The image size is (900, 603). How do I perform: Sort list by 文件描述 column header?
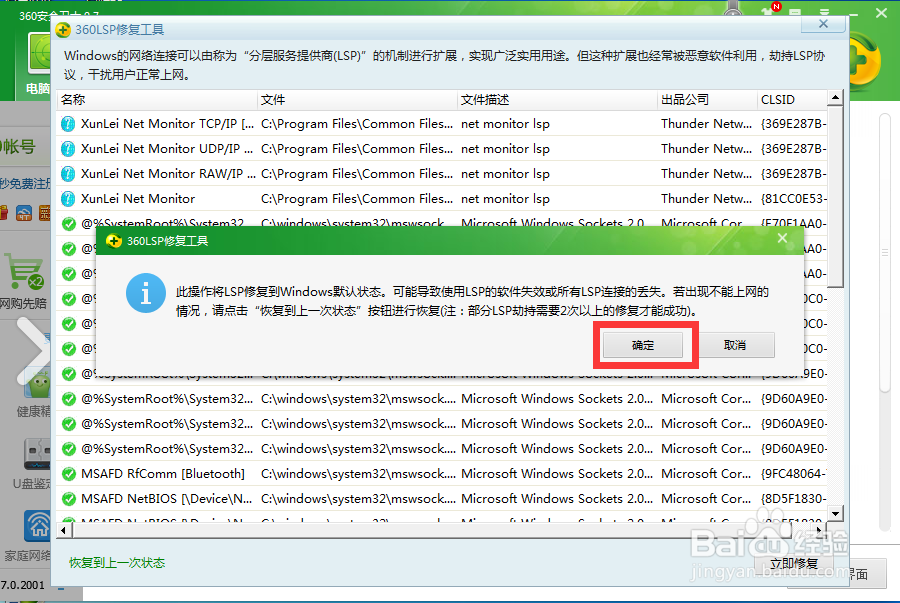pos(557,100)
